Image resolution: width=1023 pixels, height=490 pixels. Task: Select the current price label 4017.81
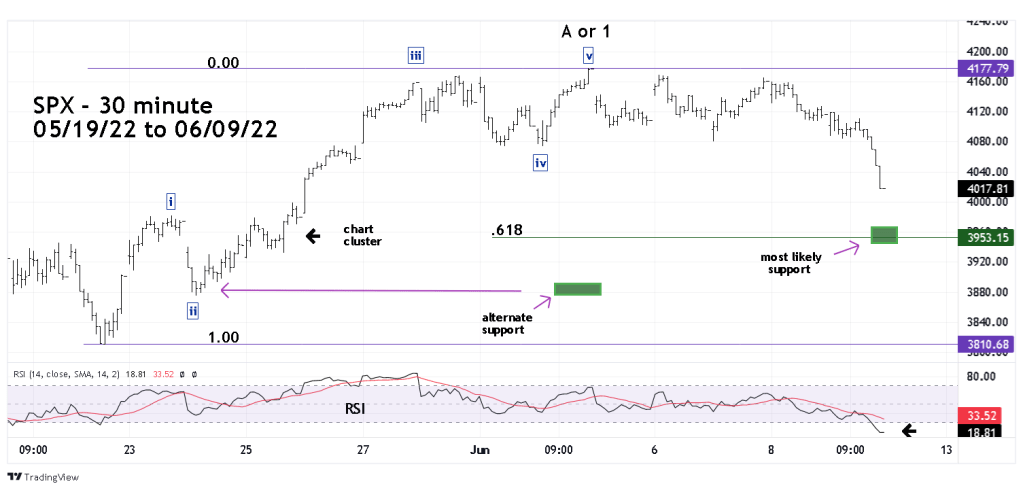986,186
